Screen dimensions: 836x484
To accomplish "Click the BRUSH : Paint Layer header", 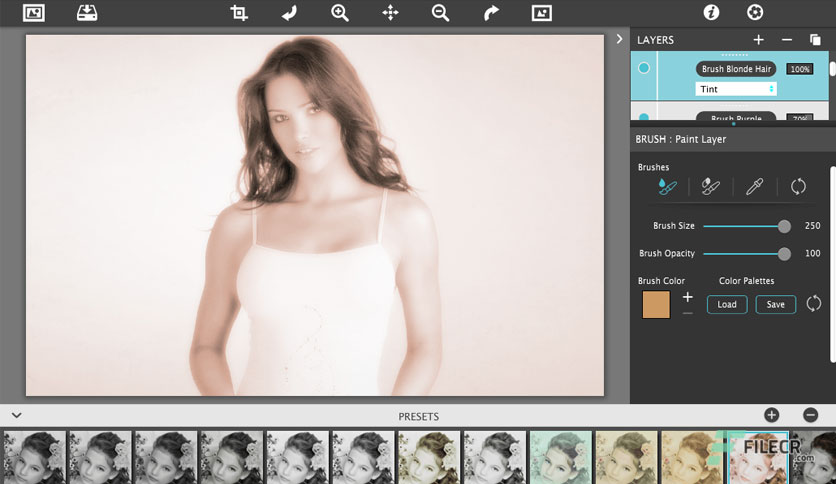I will coord(680,139).
